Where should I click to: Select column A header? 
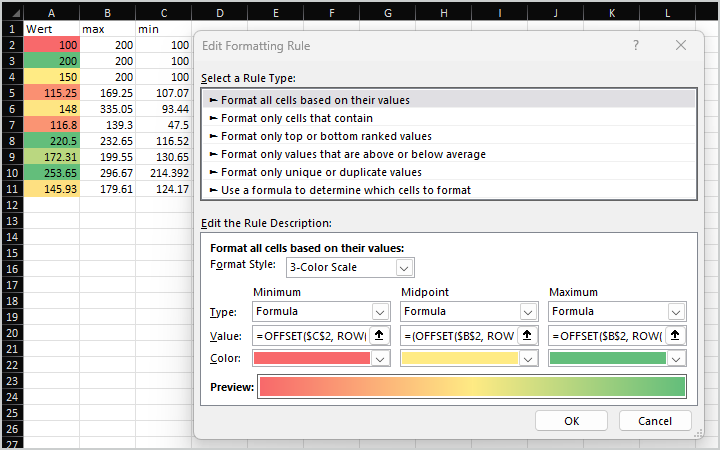click(x=51, y=13)
